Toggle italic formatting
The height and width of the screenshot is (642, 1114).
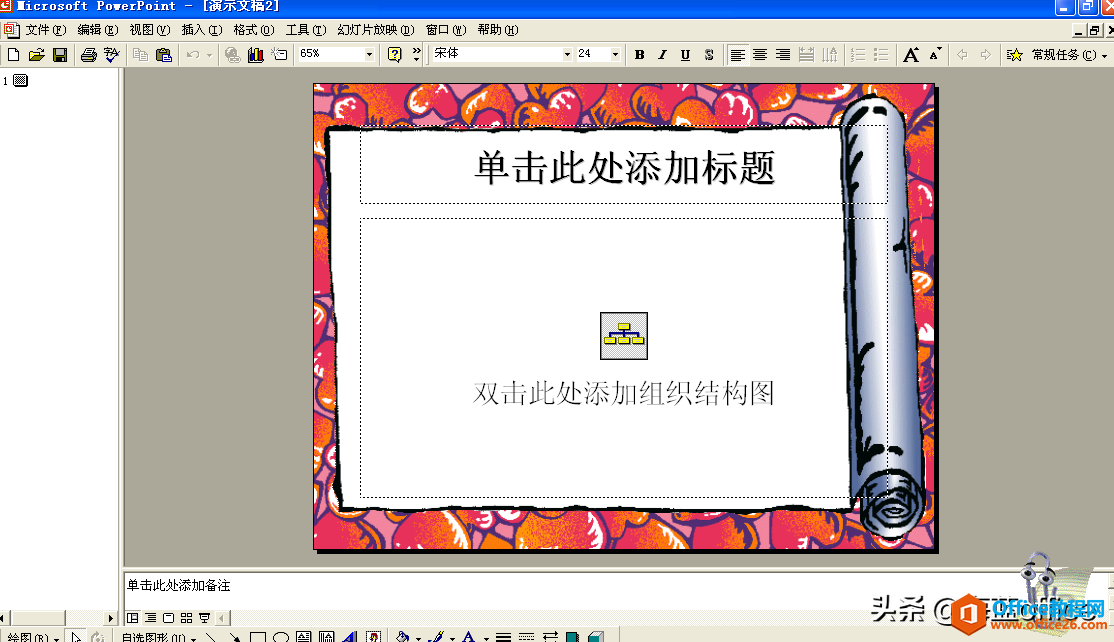click(662, 54)
